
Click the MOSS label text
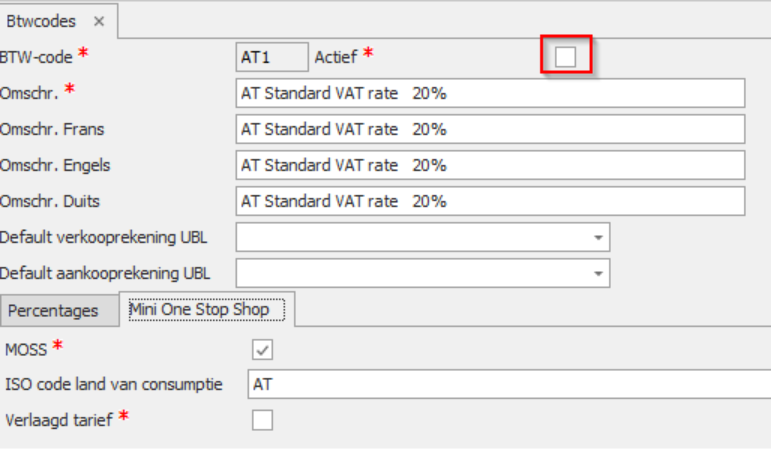click(x=26, y=350)
